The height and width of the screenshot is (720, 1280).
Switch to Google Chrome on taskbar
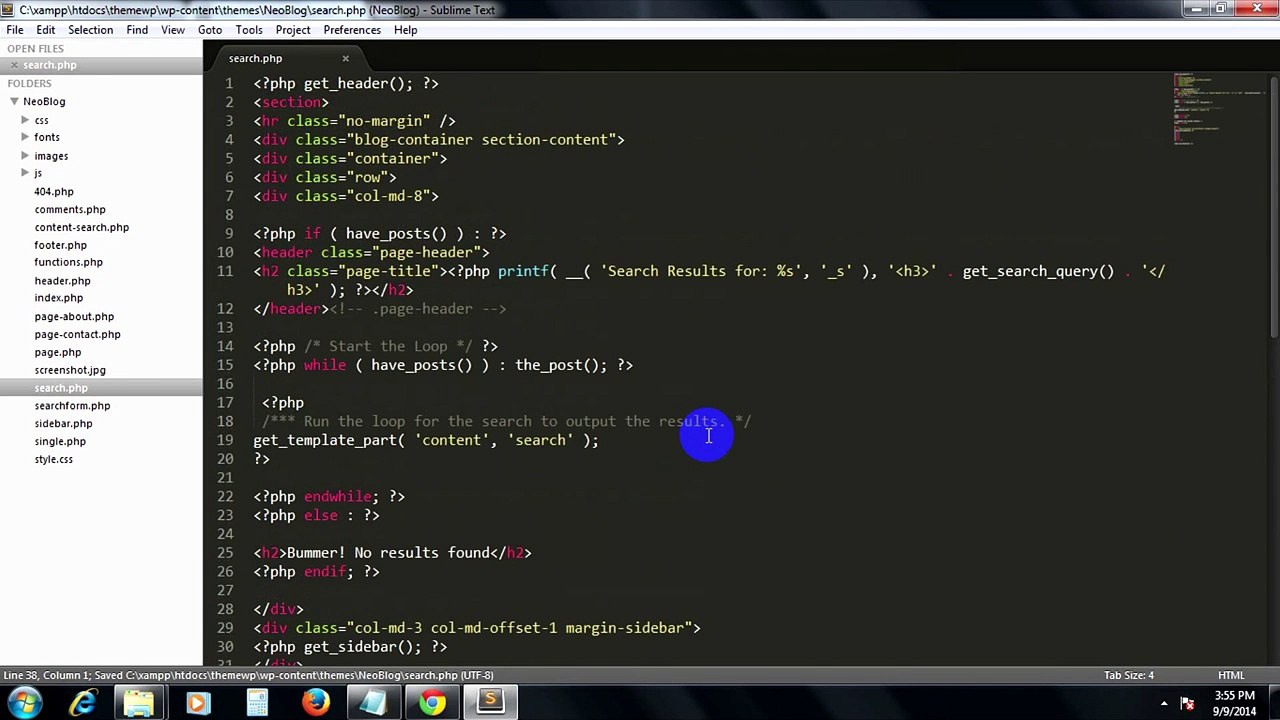(x=432, y=703)
